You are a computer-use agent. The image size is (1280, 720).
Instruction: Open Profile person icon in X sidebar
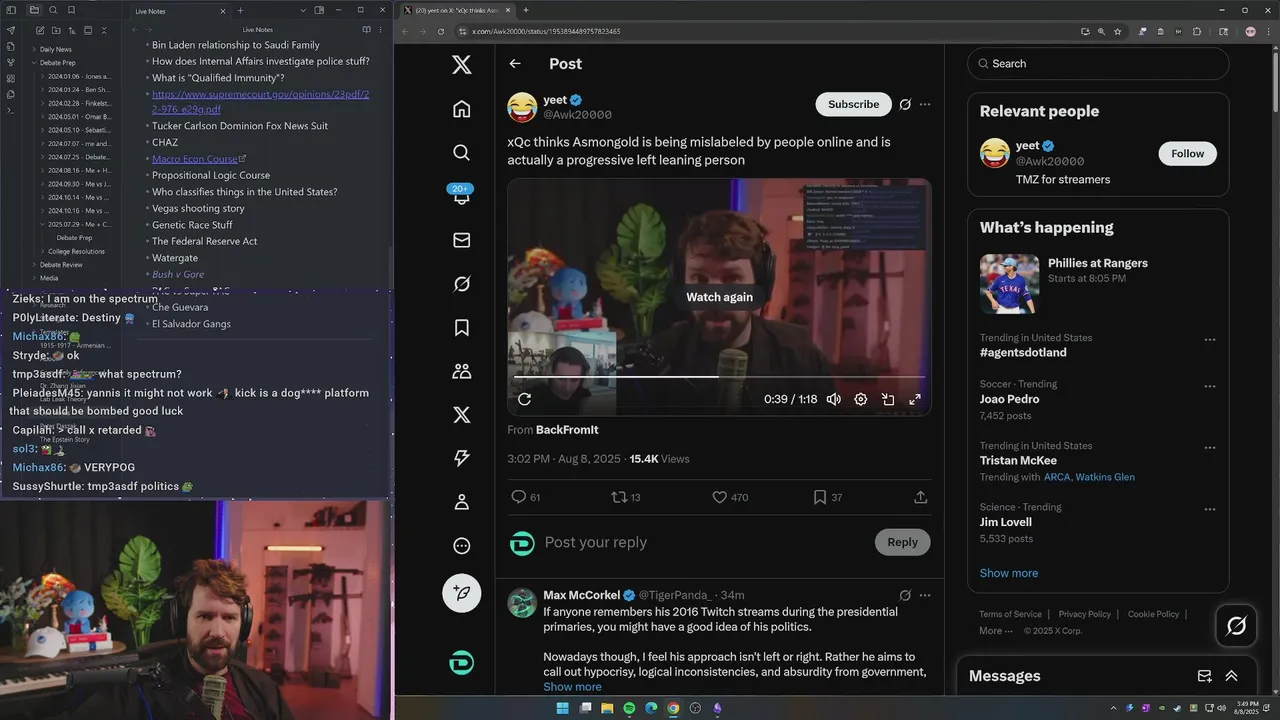click(x=461, y=502)
